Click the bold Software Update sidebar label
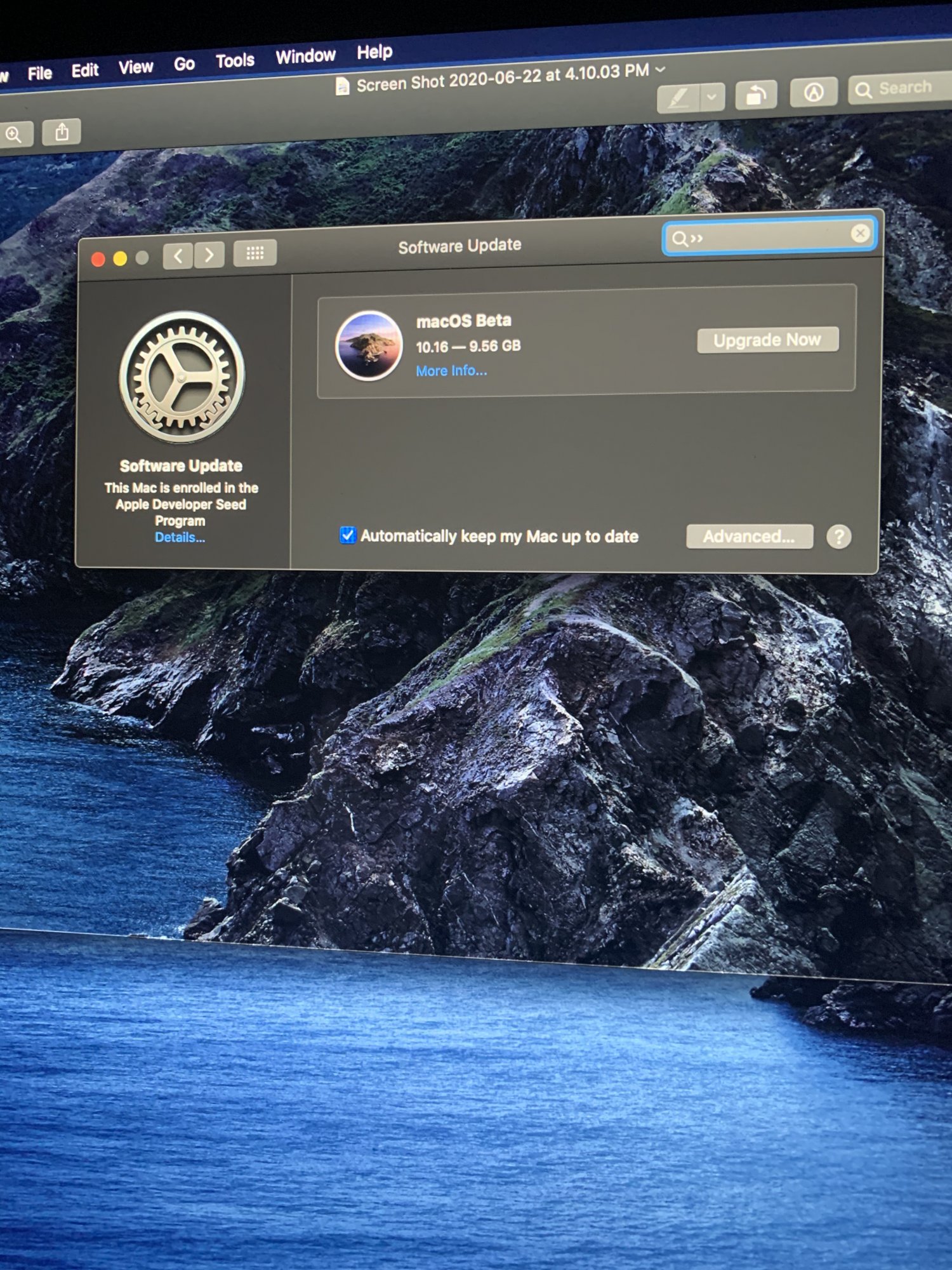This screenshot has width=952, height=1270. (x=181, y=466)
